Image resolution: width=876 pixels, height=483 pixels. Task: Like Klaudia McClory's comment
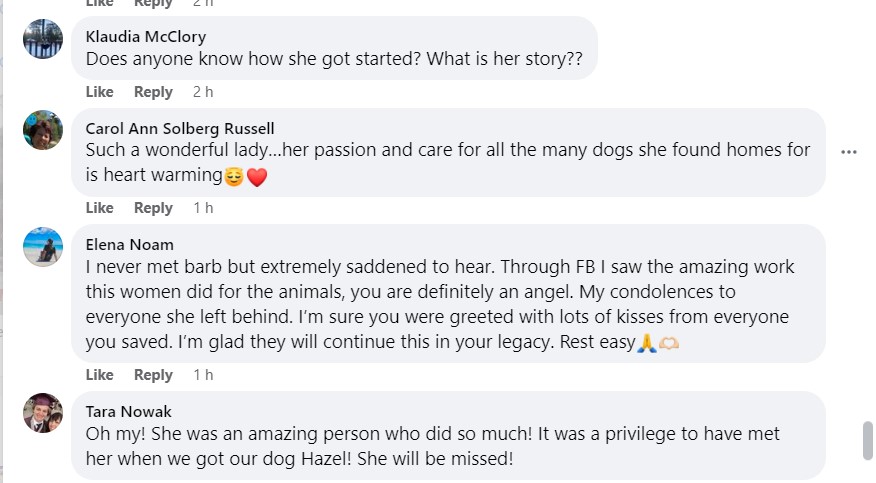(100, 92)
